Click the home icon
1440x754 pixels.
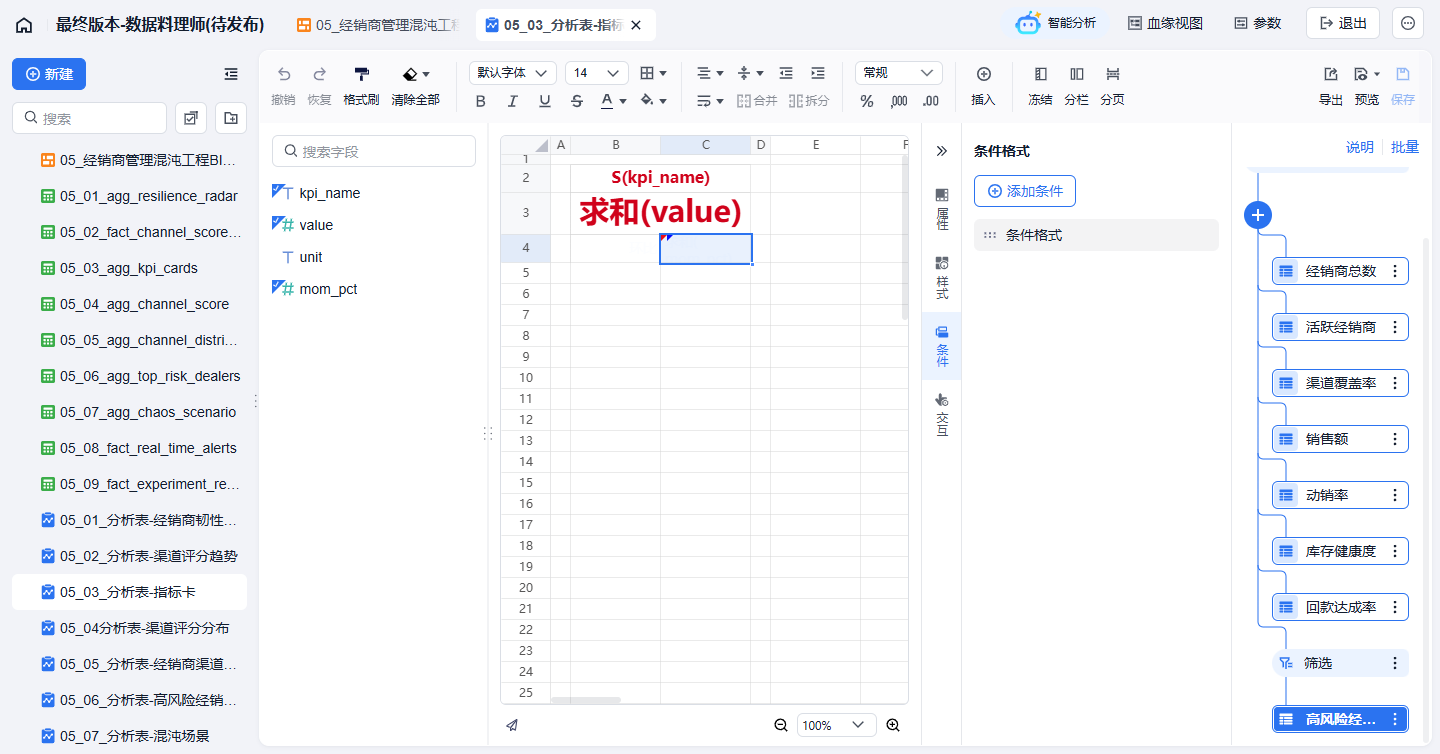click(24, 25)
